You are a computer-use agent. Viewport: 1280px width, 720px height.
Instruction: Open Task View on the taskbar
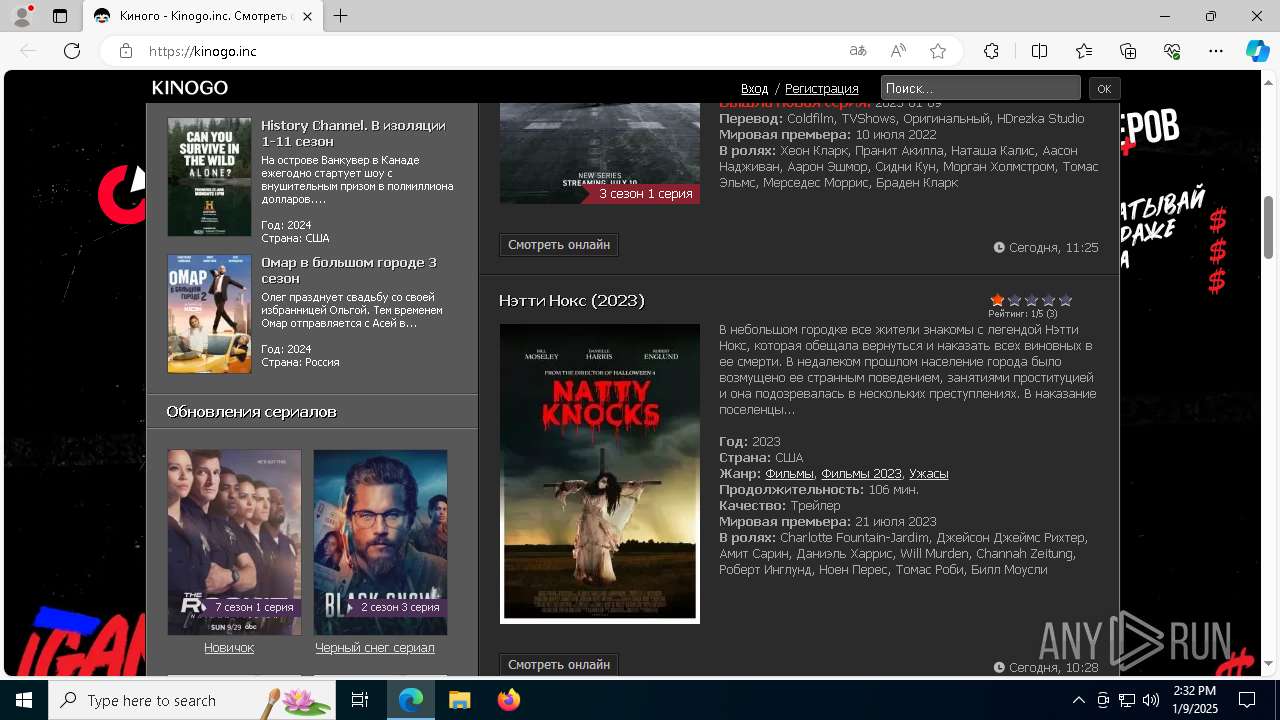pyautogui.click(x=360, y=700)
